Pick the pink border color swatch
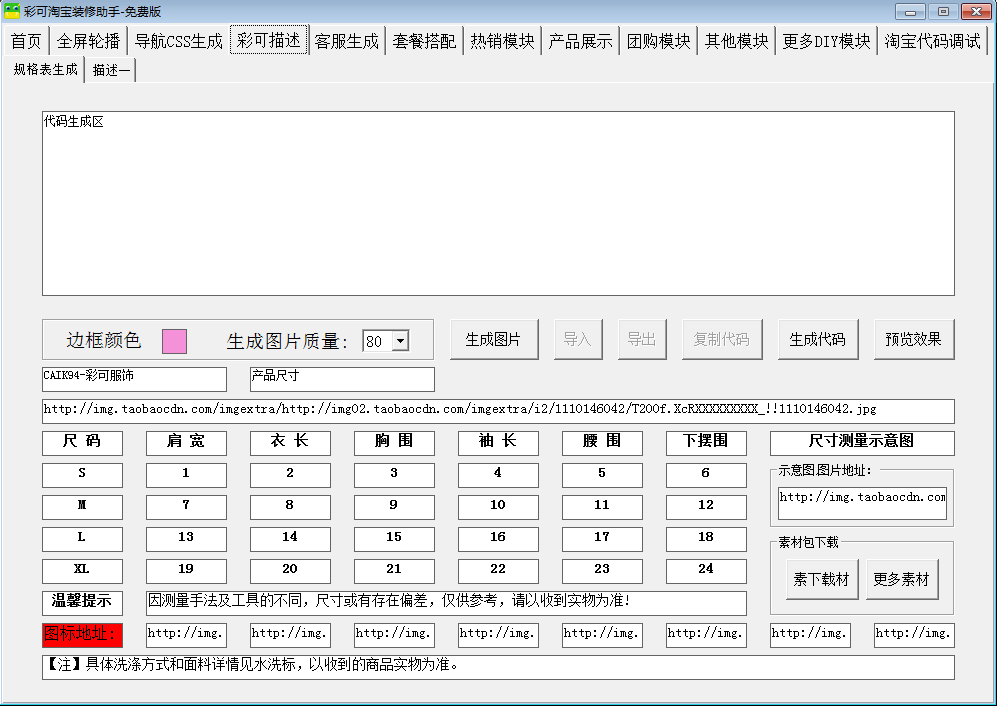 [x=174, y=340]
